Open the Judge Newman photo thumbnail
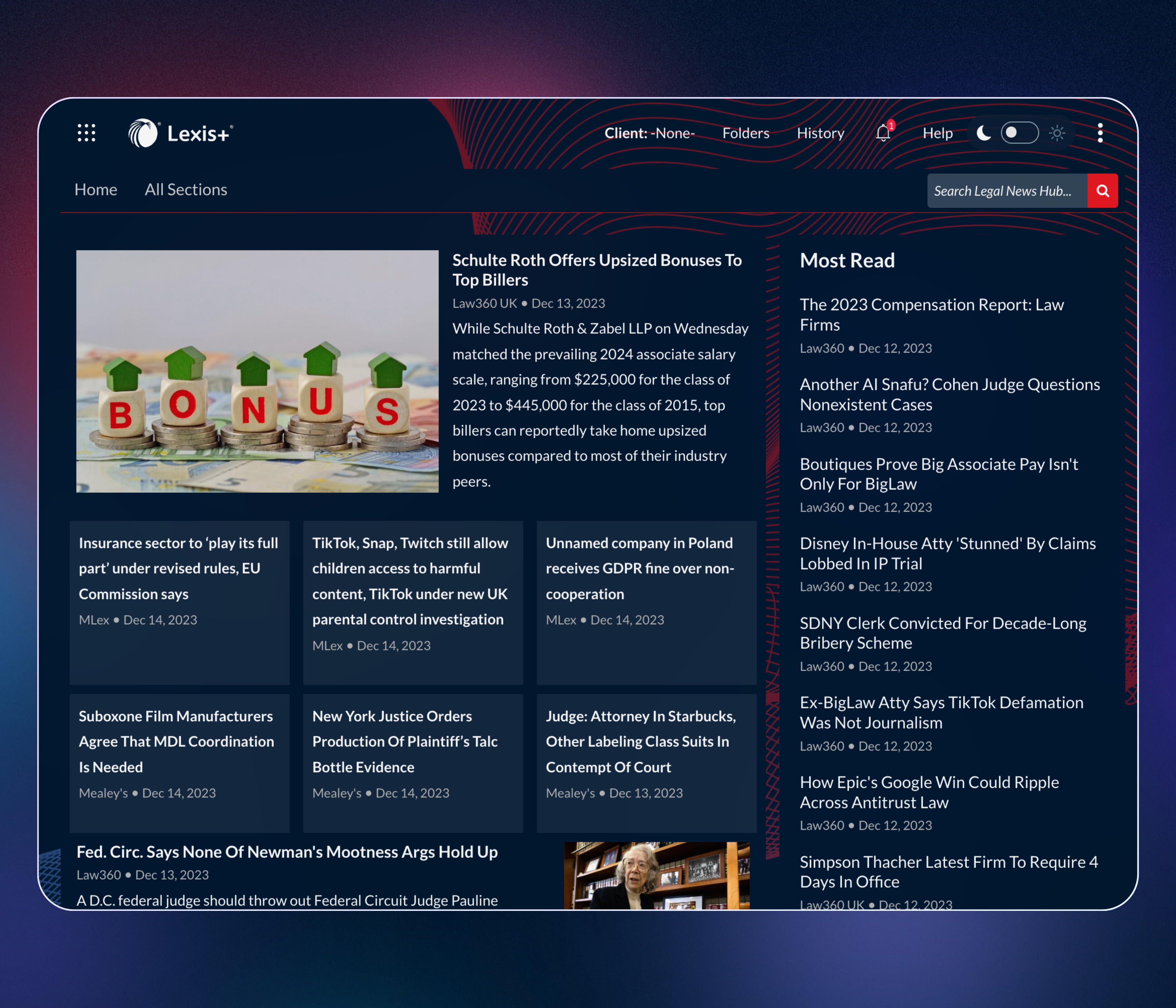The height and width of the screenshot is (1008, 1176). pos(657,875)
